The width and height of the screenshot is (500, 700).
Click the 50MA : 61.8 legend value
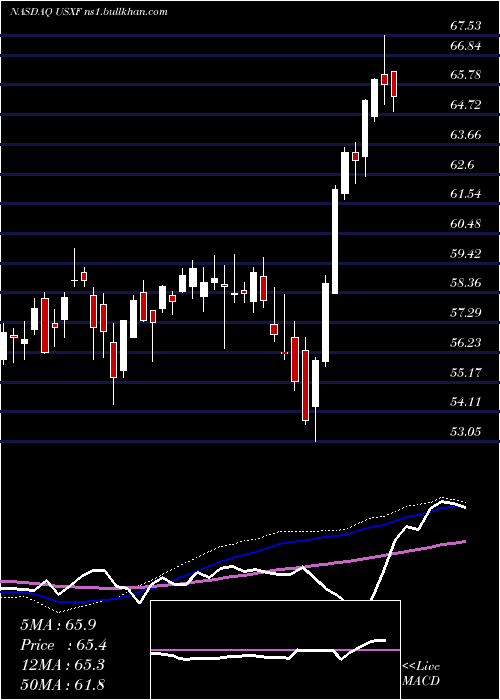(63, 685)
